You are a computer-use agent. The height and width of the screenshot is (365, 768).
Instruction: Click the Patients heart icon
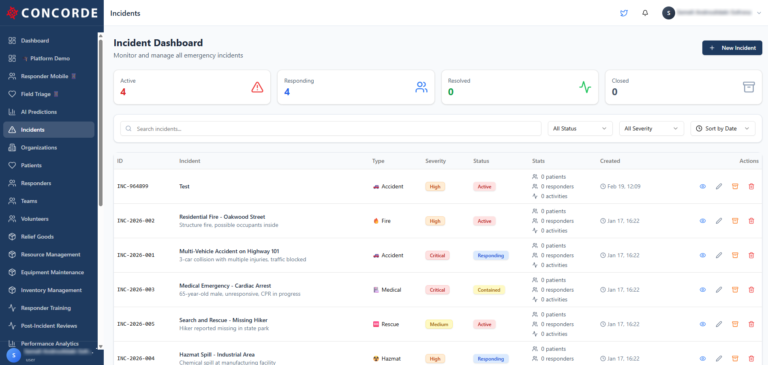12,166
